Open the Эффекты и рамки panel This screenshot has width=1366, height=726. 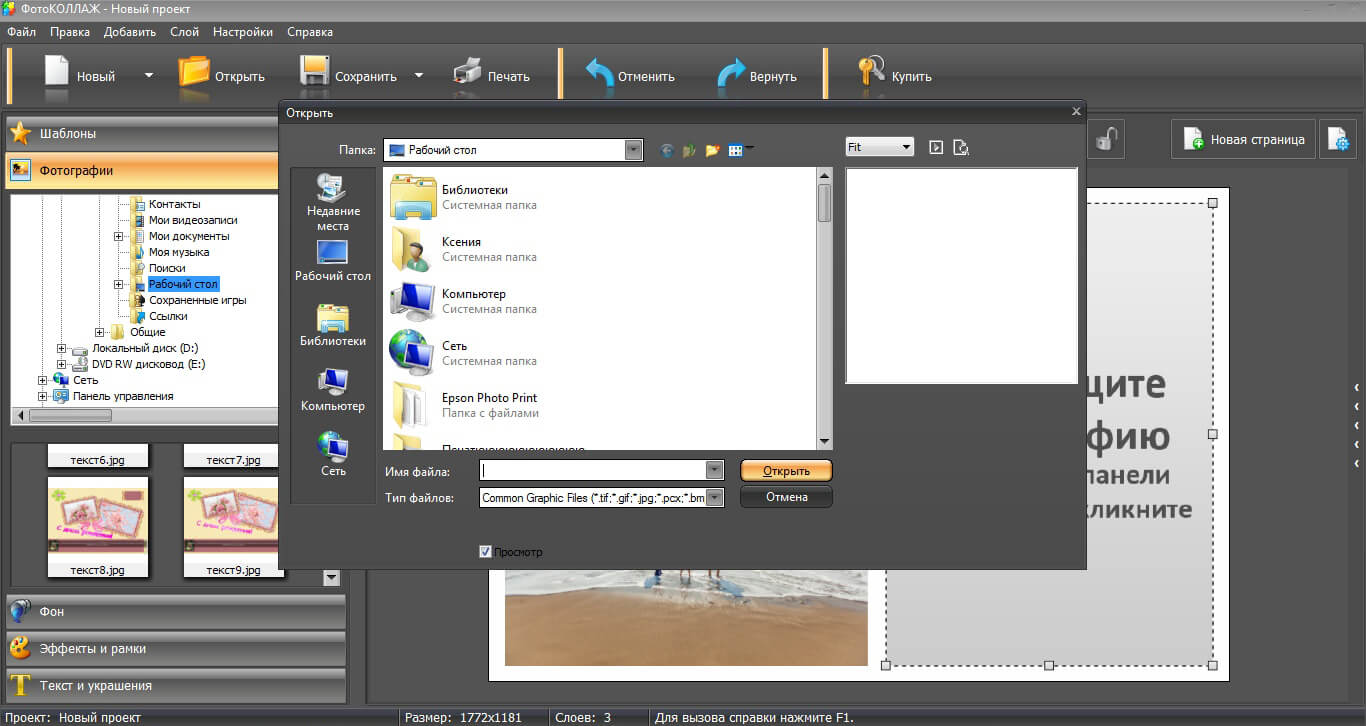coord(175,648)
